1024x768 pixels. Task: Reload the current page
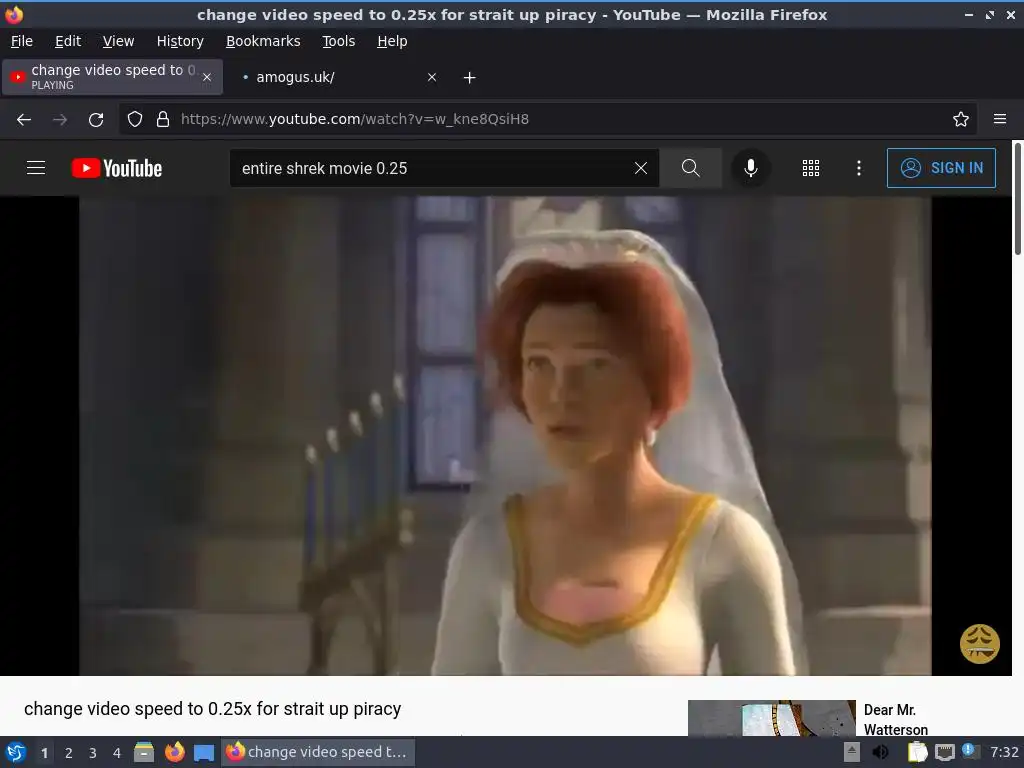(96, 120)
